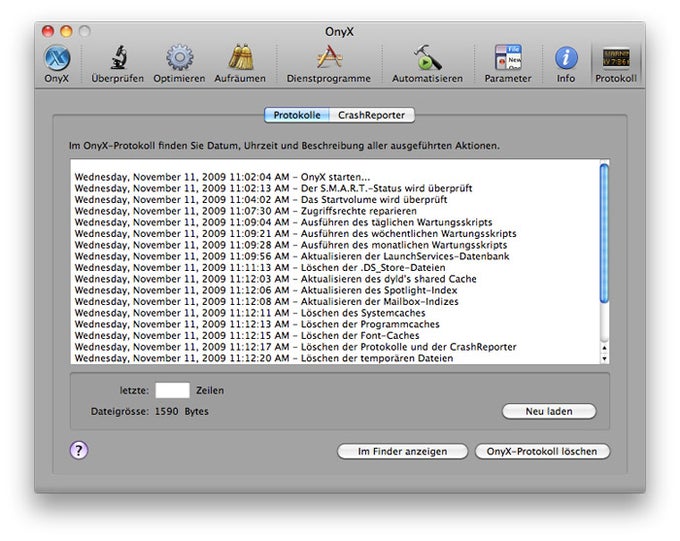Click the scrollbar up arrow
The height and width of the screenshot is (541, 680).
605,348
